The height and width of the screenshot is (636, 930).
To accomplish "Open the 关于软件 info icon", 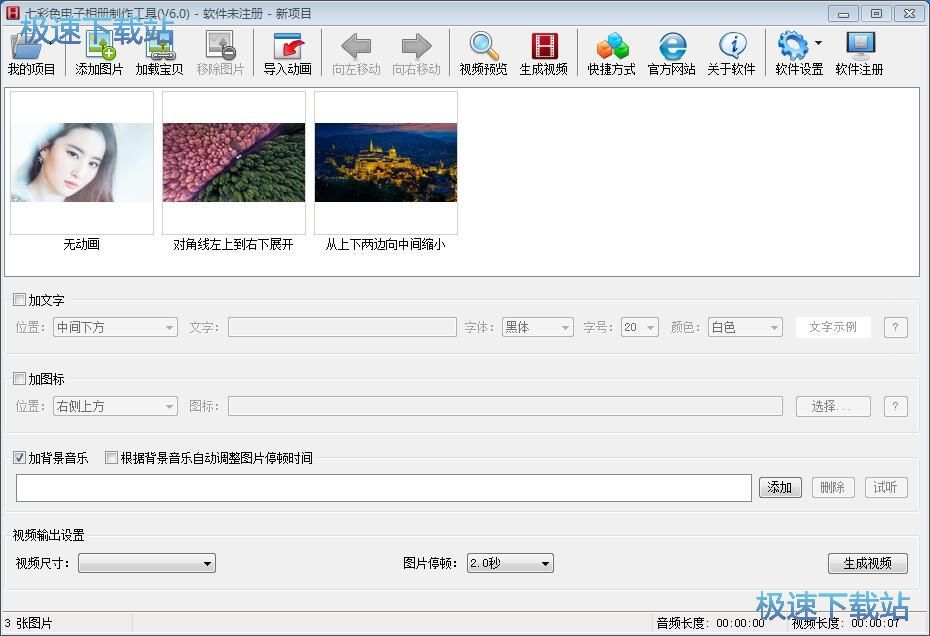I will point(732,46).
